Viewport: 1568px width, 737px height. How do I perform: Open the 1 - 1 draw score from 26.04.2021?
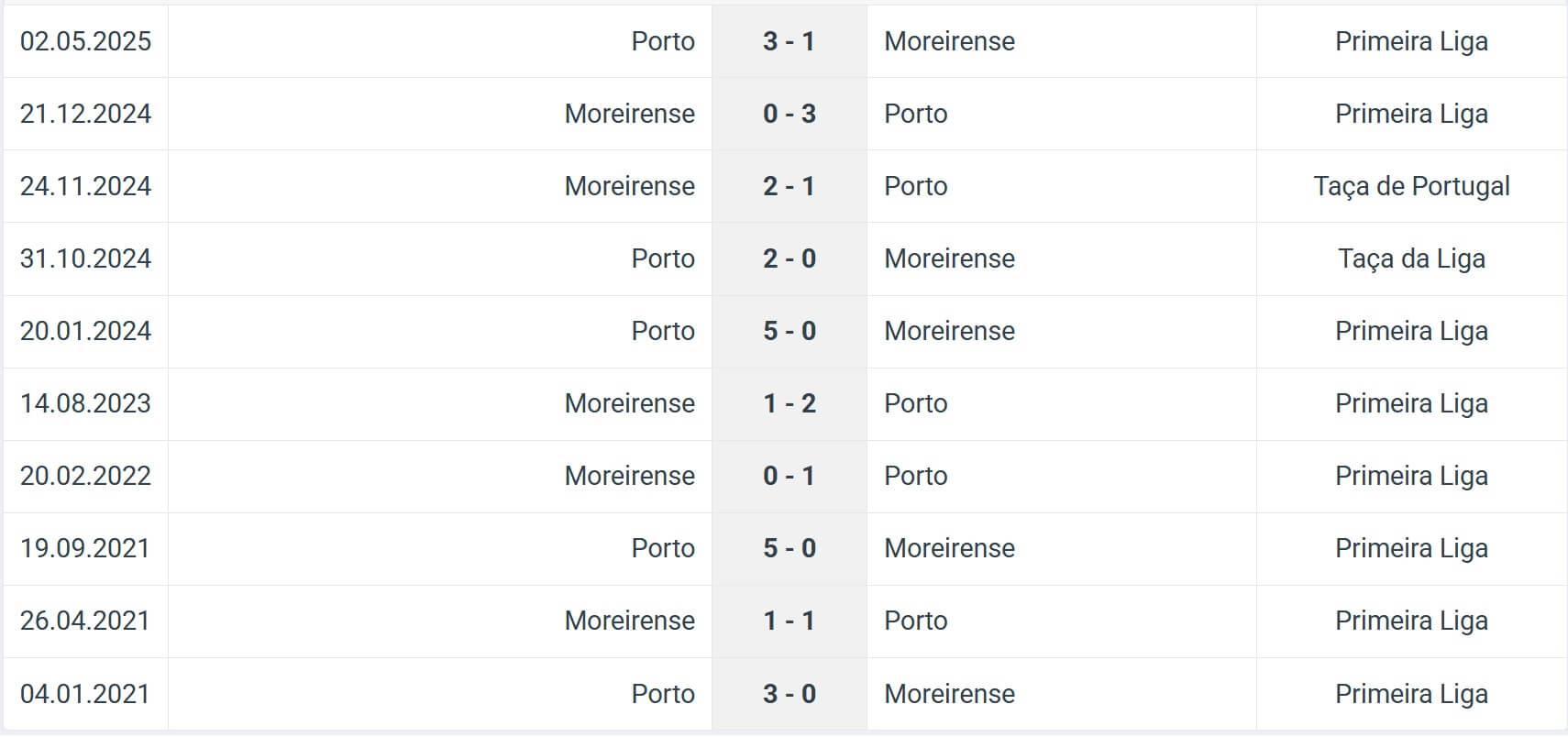pyautogui.click(x=789, y=621)
